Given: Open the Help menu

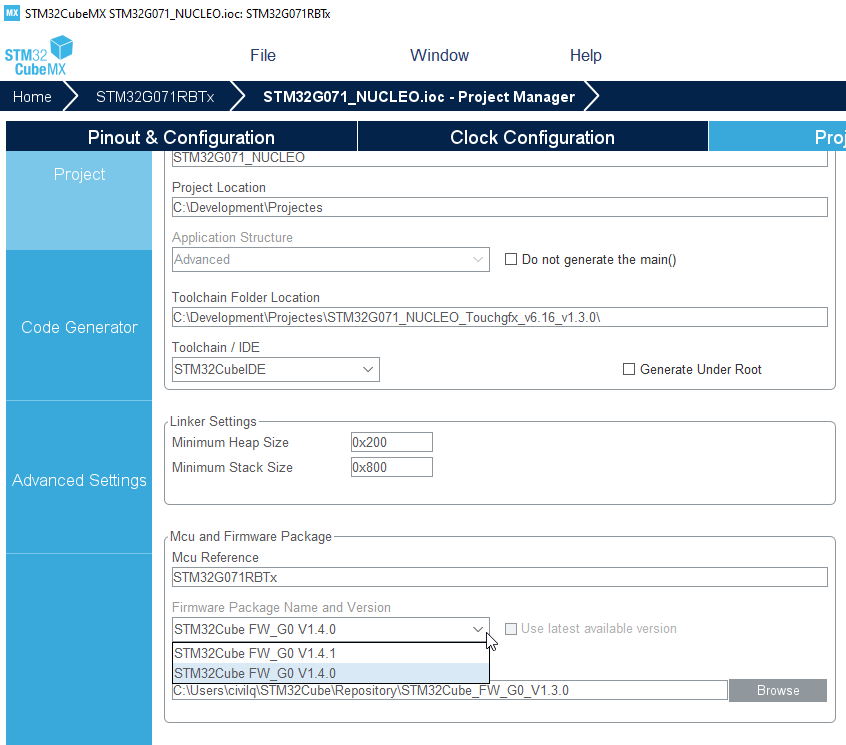Looking at the screenshot, I should point(585,56).
